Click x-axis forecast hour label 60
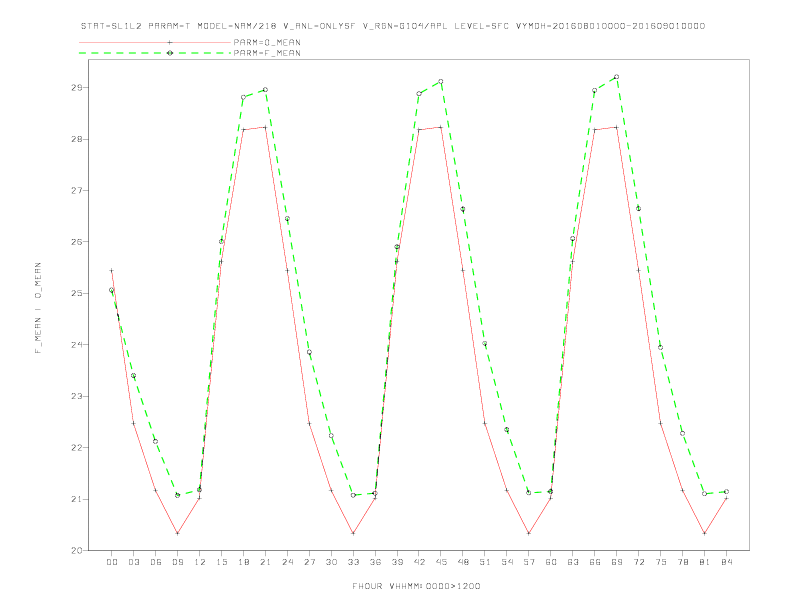792x612 pixels. point(551,562)
